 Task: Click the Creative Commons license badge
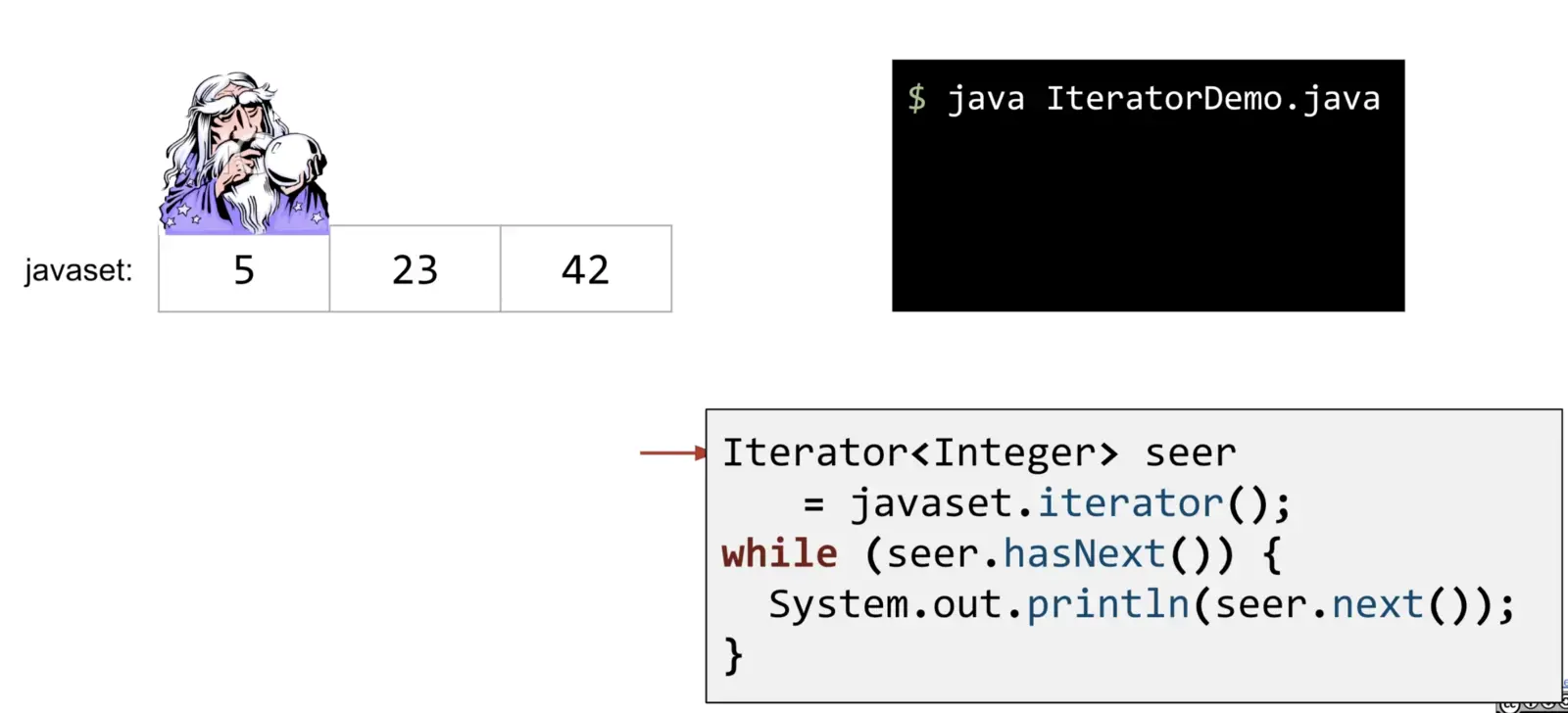[x=1532, y=704]
